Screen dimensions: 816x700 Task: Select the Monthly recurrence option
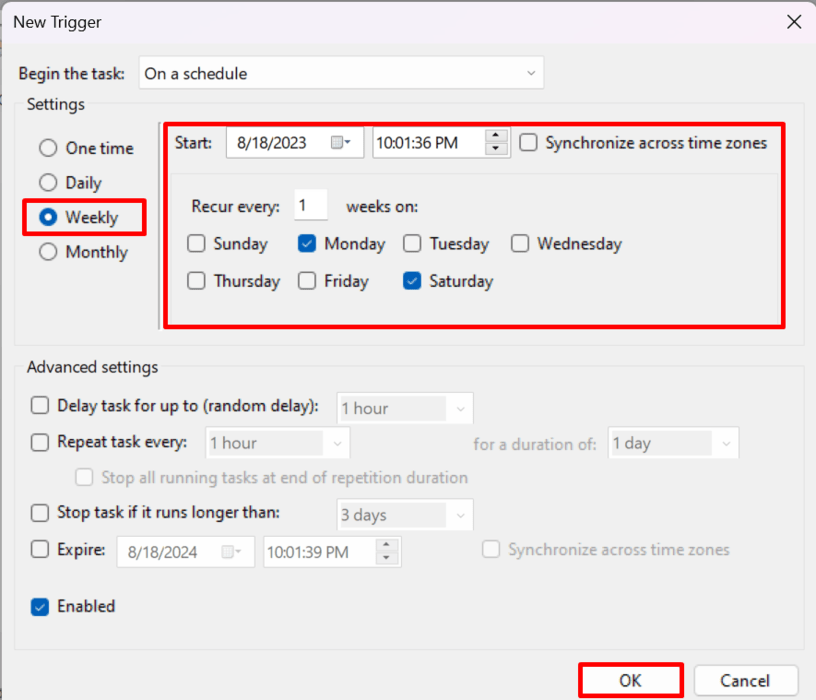[47, 252]
